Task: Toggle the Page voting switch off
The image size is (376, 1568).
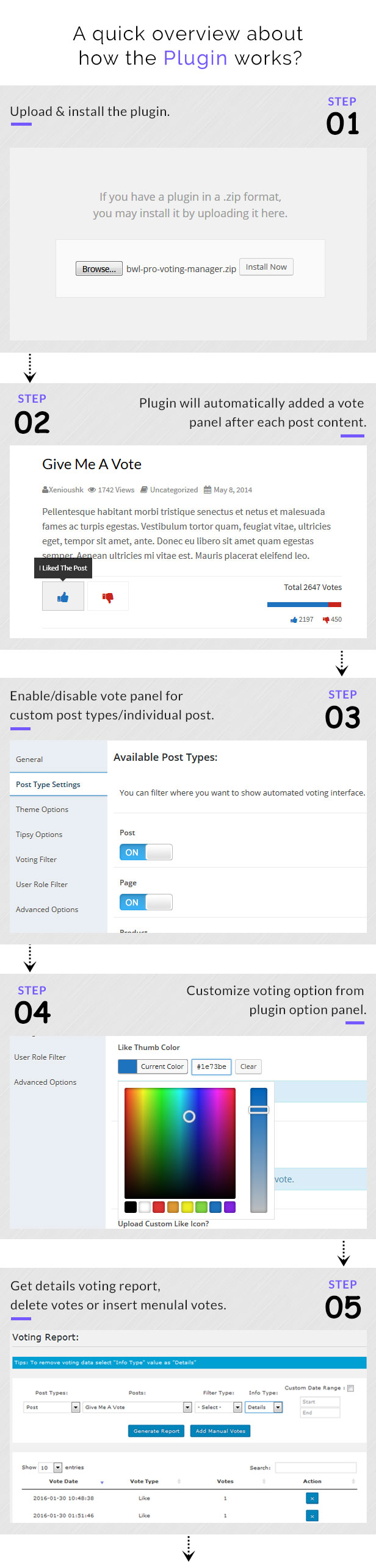Action: [x=146, y=902]
